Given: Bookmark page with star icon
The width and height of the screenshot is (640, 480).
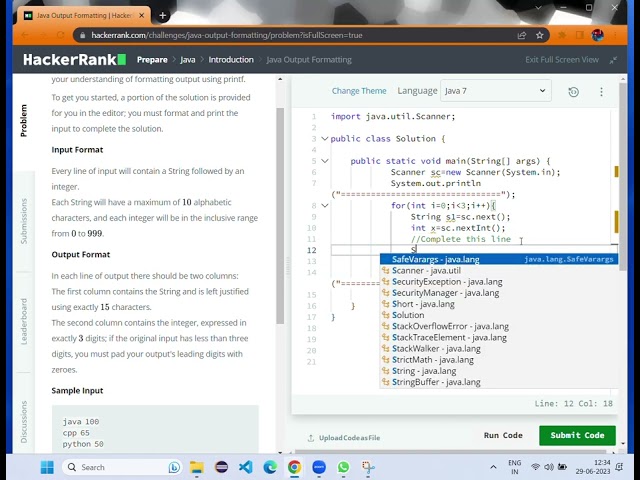Looking at the screenshot, I should point(540,35).
